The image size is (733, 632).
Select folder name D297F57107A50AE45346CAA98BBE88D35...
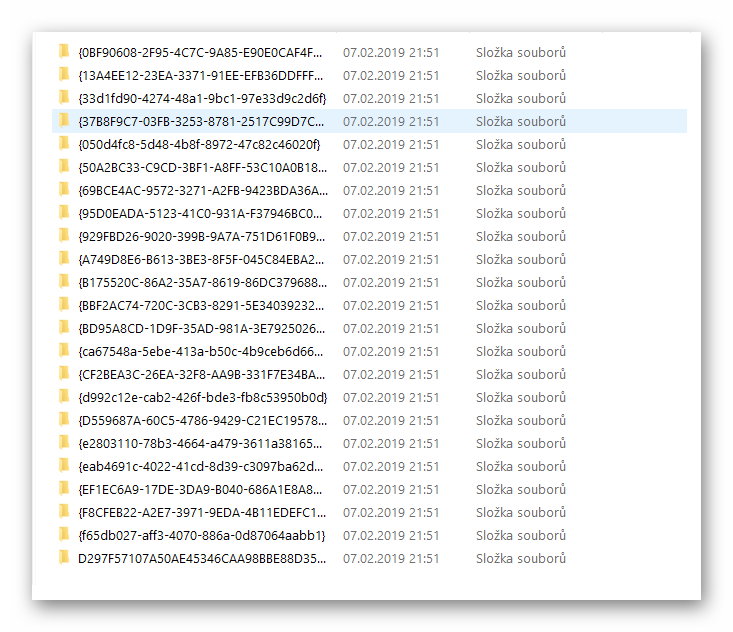[202, 559]
